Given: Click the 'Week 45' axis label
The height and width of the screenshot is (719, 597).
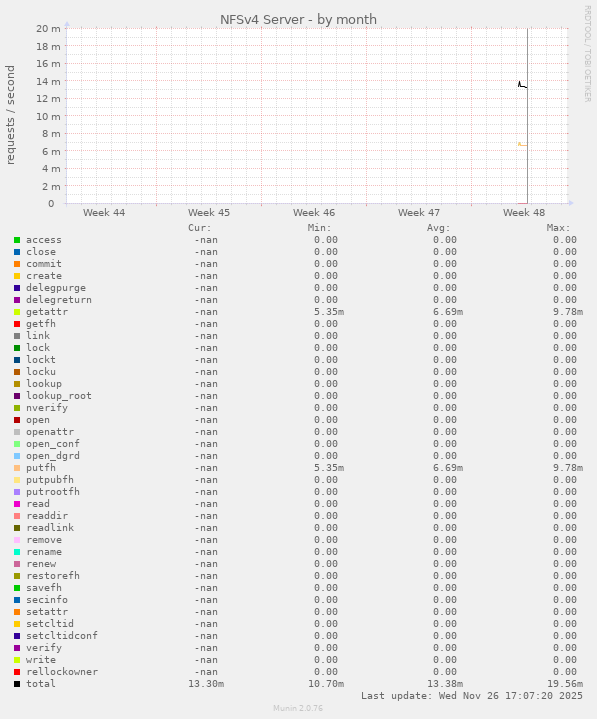Looking at the screenshot, I should pyautogui.click(x=209, y=213).
